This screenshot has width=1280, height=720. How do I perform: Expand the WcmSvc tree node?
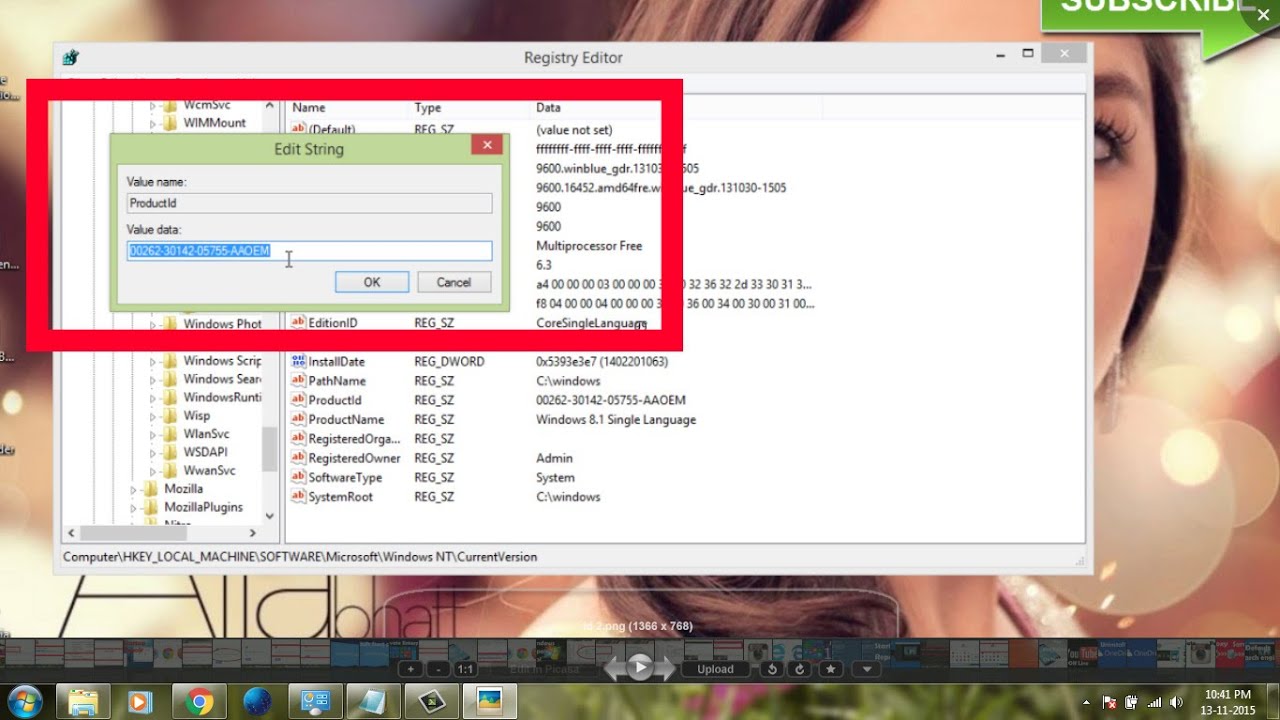[153, 105]
